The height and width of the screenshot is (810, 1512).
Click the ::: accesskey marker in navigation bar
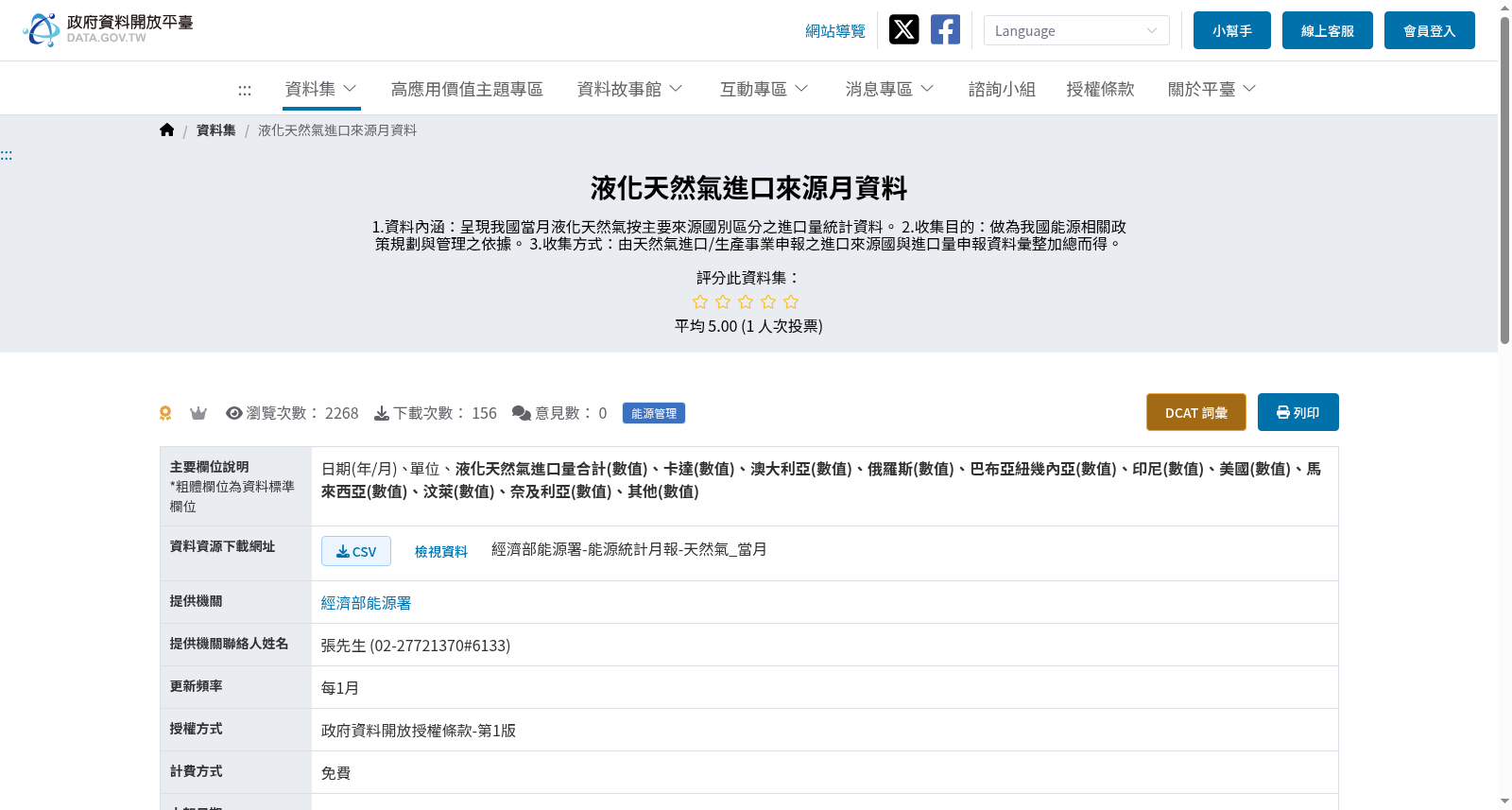[245, 90]
